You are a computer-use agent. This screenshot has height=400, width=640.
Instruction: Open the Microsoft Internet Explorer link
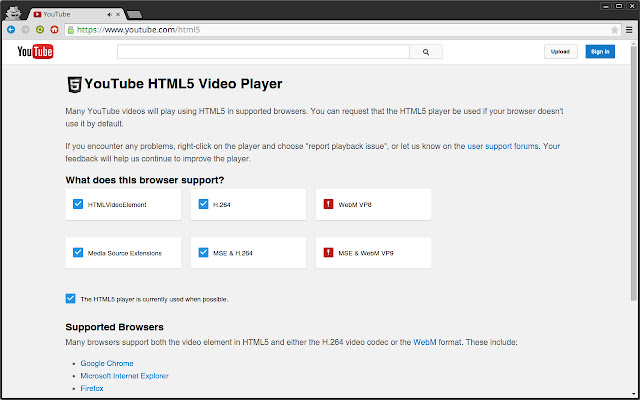[x=124, y=376]
